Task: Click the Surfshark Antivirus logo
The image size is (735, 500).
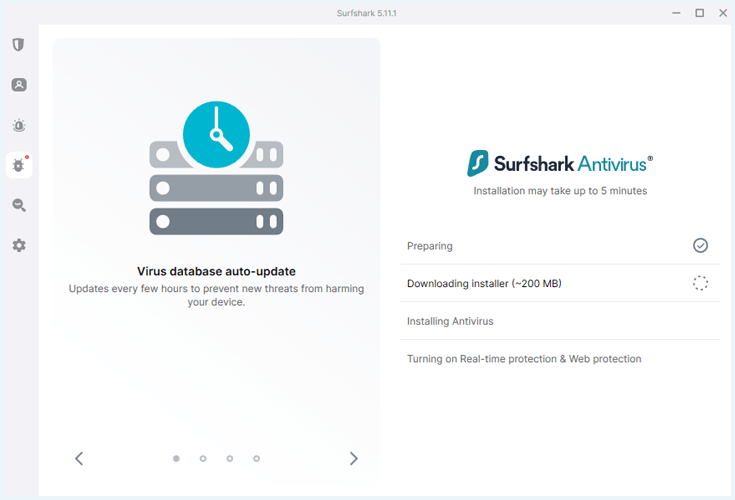Action: coord(560,164)
